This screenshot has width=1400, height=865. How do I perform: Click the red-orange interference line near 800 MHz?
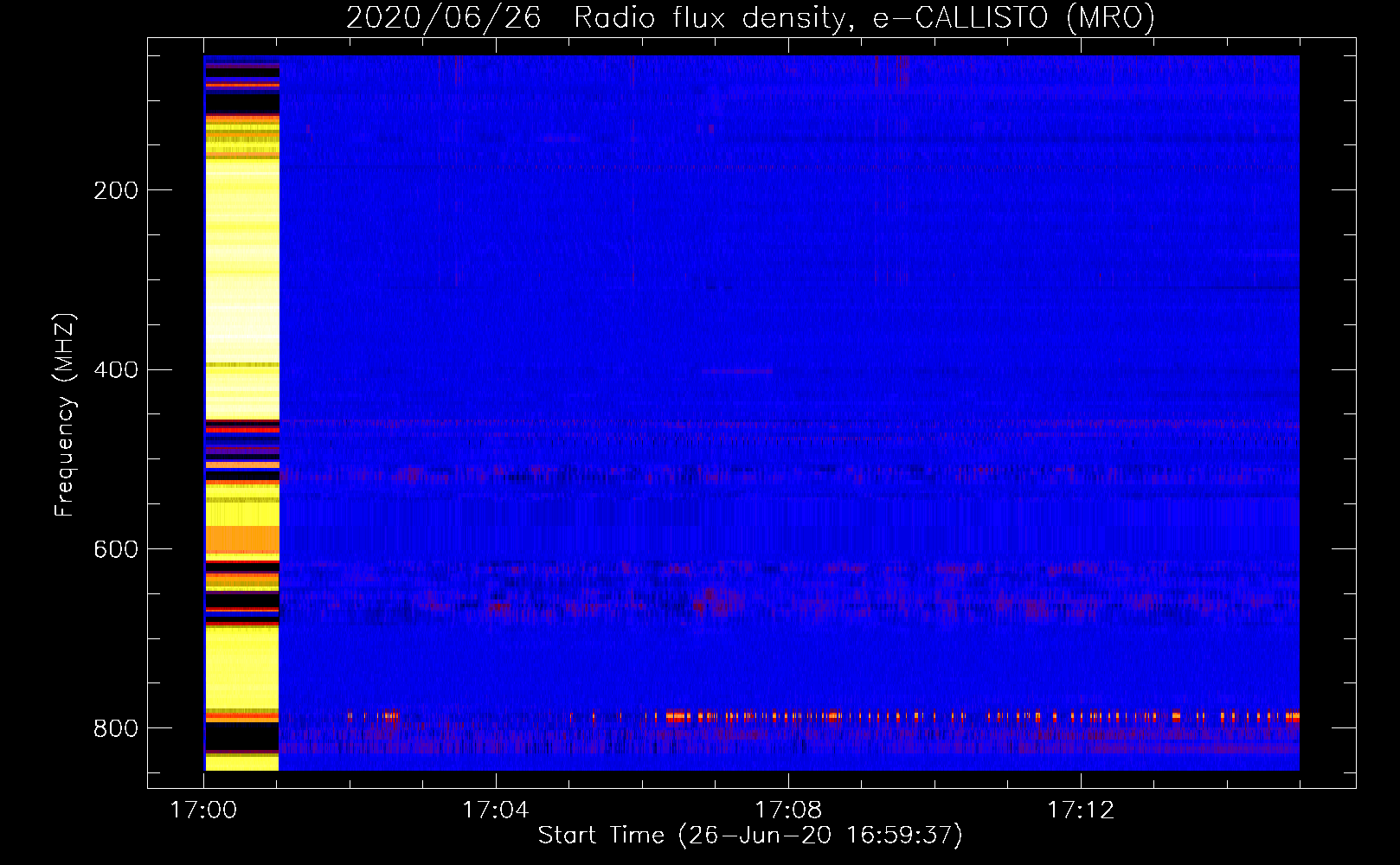pos(822,716)
